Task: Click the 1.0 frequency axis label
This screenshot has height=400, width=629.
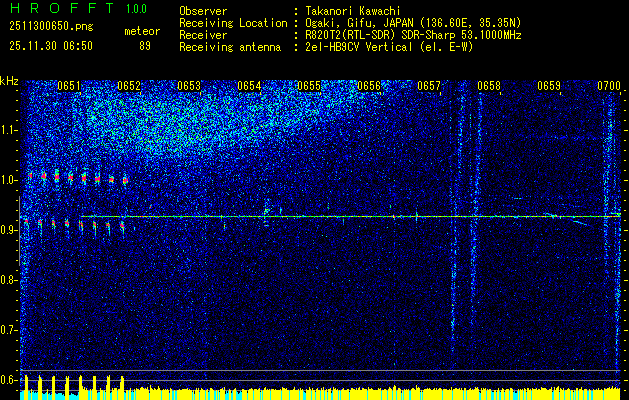Action: [x=9, y=180]
